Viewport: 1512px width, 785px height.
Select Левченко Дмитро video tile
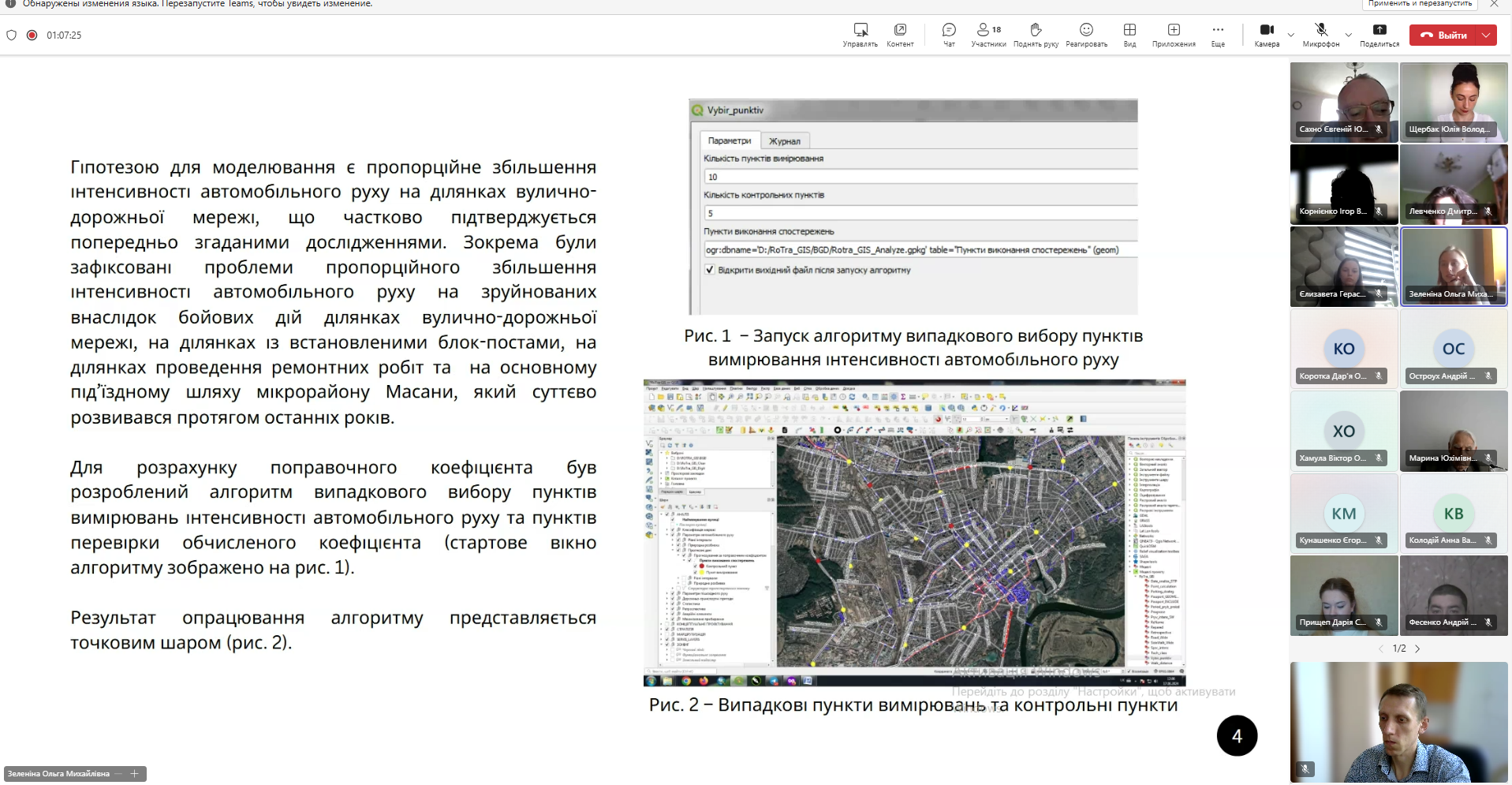(x=1454, y=185)
